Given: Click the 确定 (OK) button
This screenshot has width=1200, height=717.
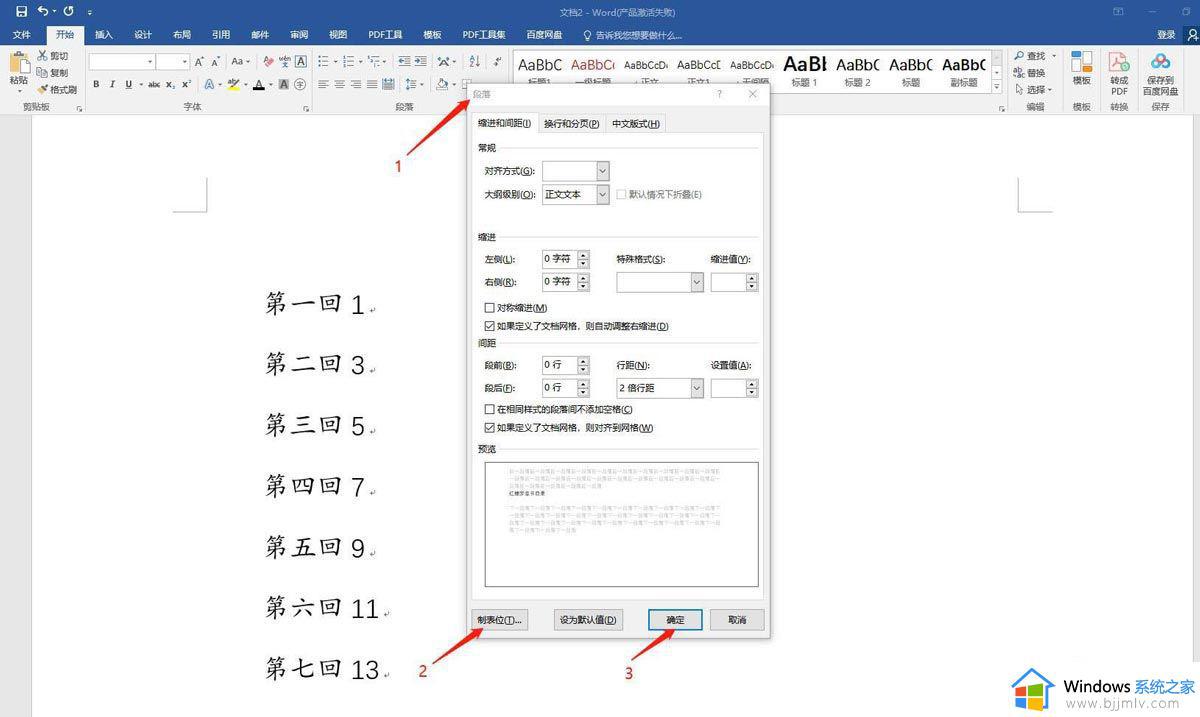Looking at the screenshot, I should point(675,620).
